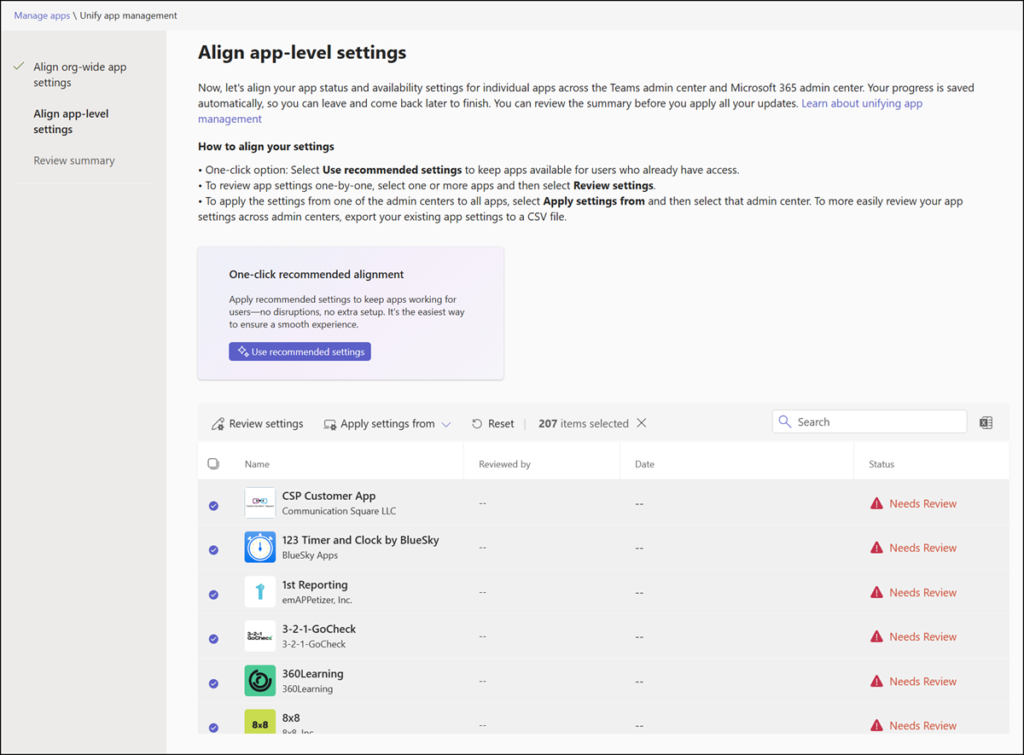Click warning icon in 360Learning row

(x=876, y=681)
